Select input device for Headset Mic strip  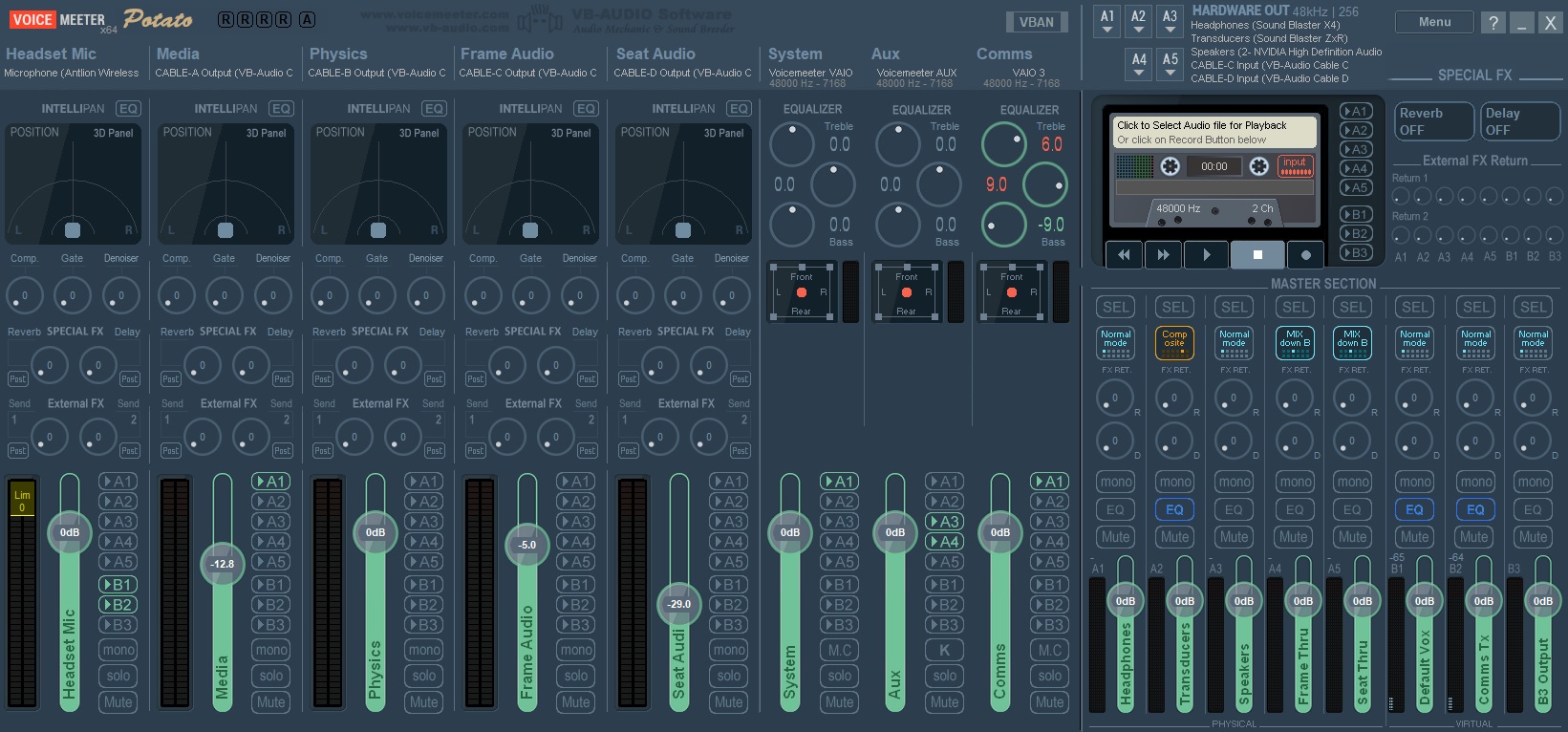pos(72,73)
